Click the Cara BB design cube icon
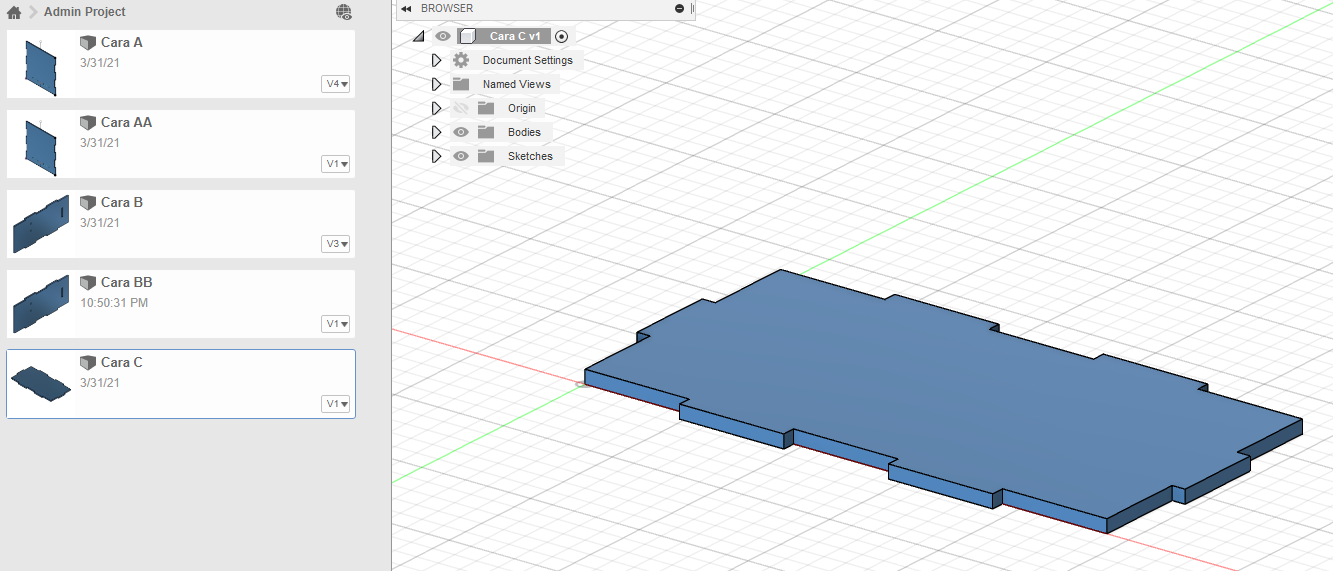This screenshot has width=1333, height=571. click(87, 282)
